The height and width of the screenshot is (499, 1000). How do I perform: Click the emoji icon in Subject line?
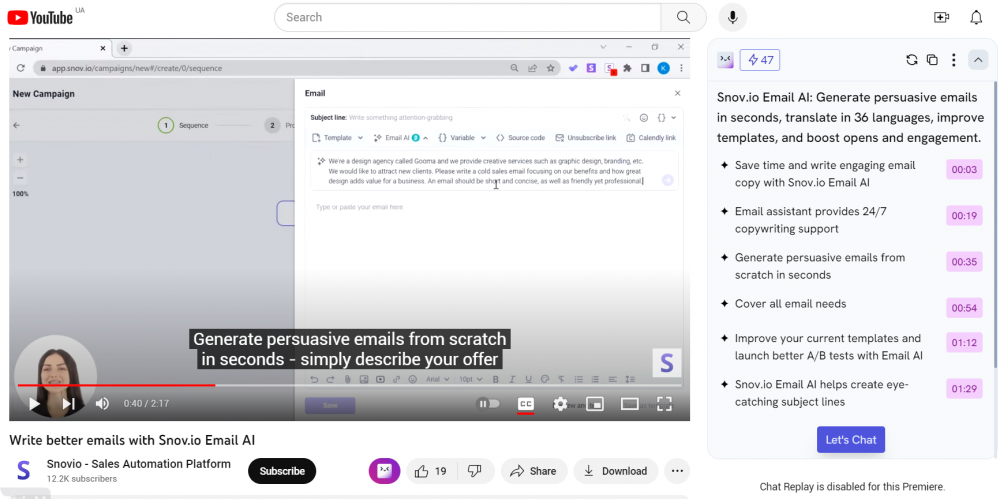coord(643,117)
